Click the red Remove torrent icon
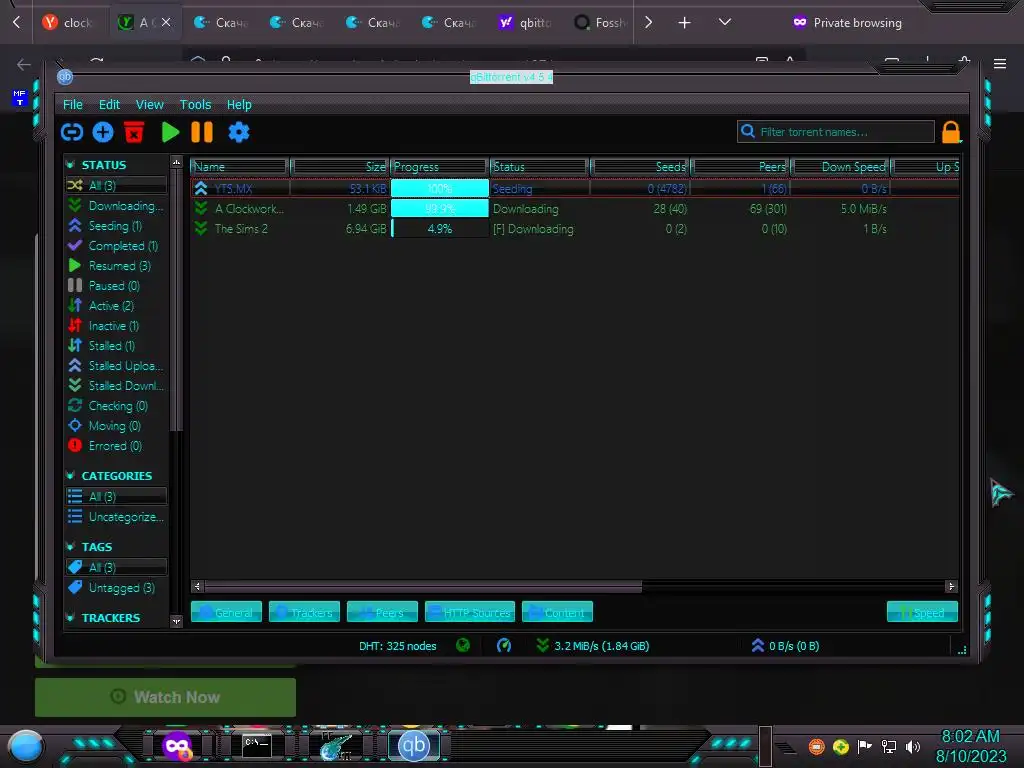The width and height of the screenshot is (1024, 768). [x=134, y=132]
